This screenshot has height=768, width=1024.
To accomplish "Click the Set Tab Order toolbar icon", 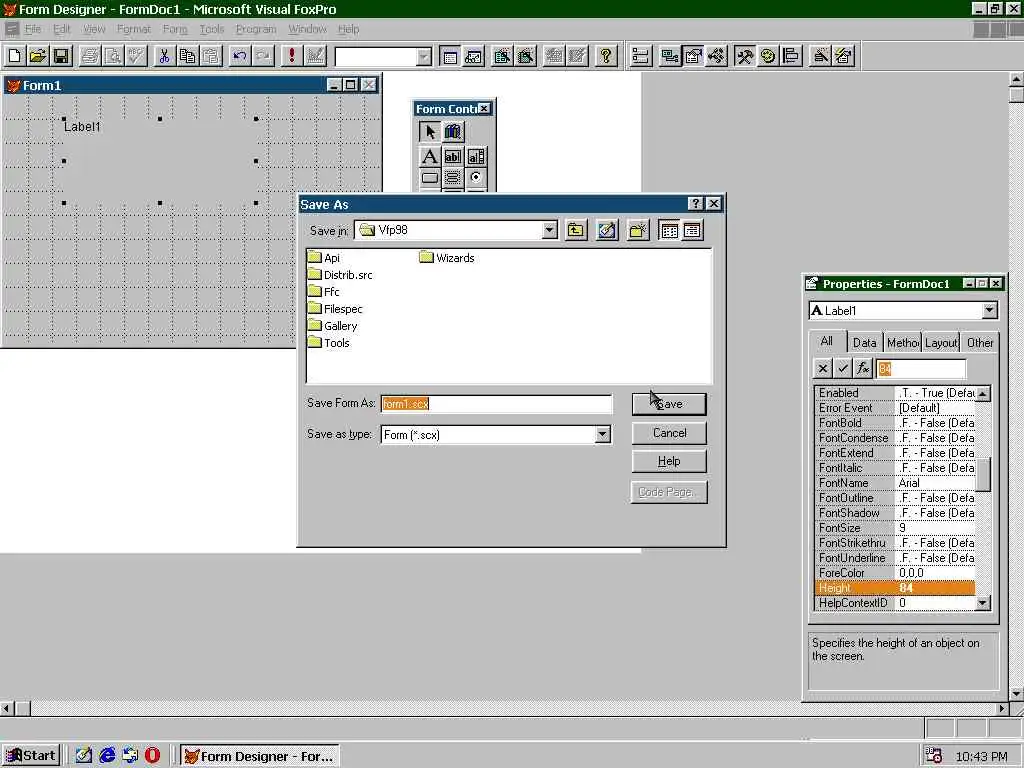I will 641,56.
